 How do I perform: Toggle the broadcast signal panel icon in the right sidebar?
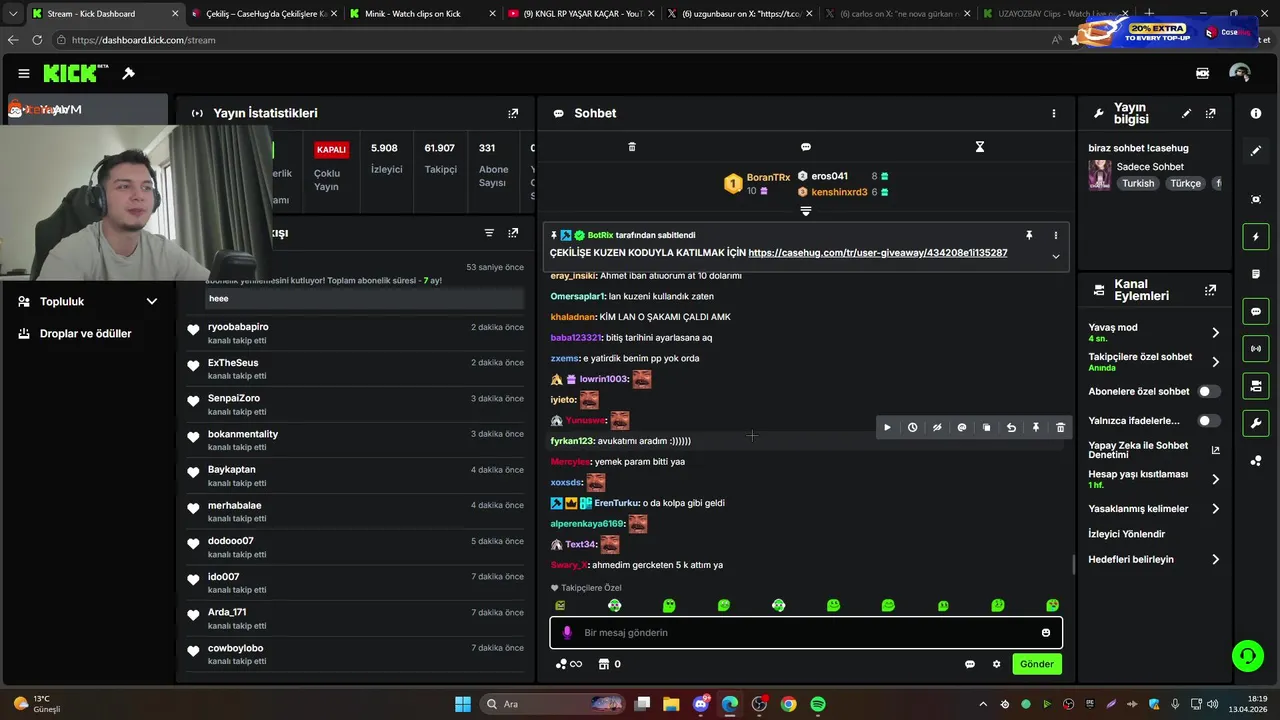point(1256,348)
